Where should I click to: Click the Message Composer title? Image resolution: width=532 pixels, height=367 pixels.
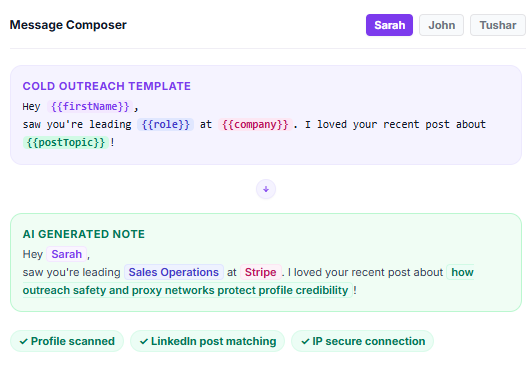pos(68,25)
